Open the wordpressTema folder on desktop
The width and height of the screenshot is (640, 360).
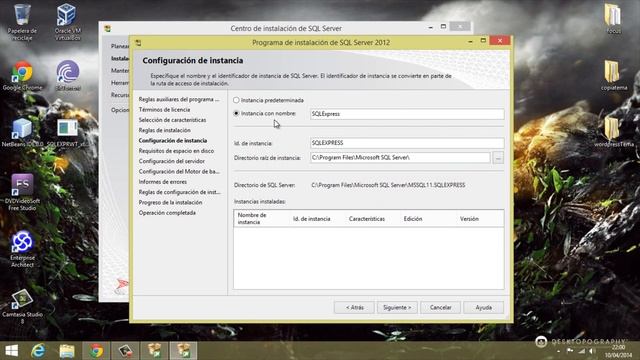613,133
